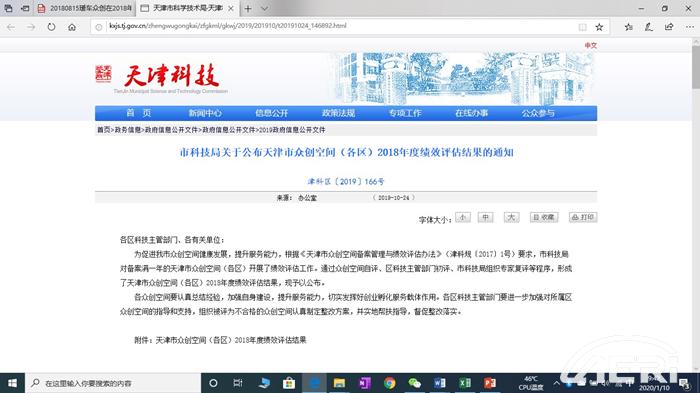The width and height of the screenshot is (700, 393).
Task: Open WeChat from taskbar
Action: (415, 383)
